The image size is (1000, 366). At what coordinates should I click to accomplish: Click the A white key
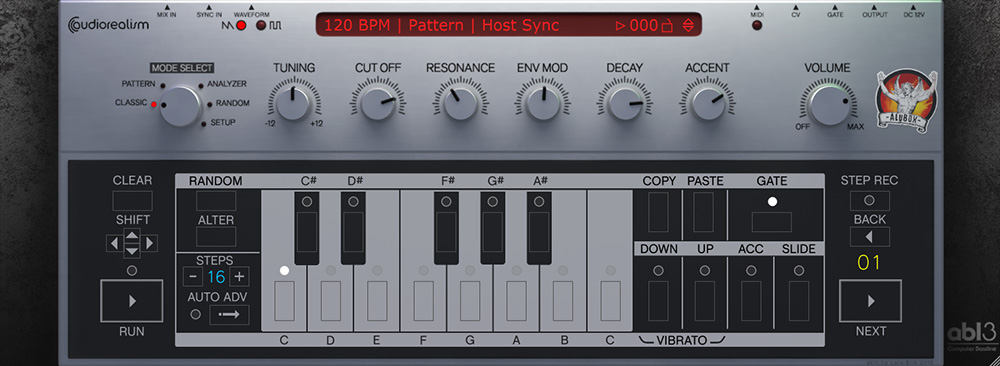click(517, 300)
